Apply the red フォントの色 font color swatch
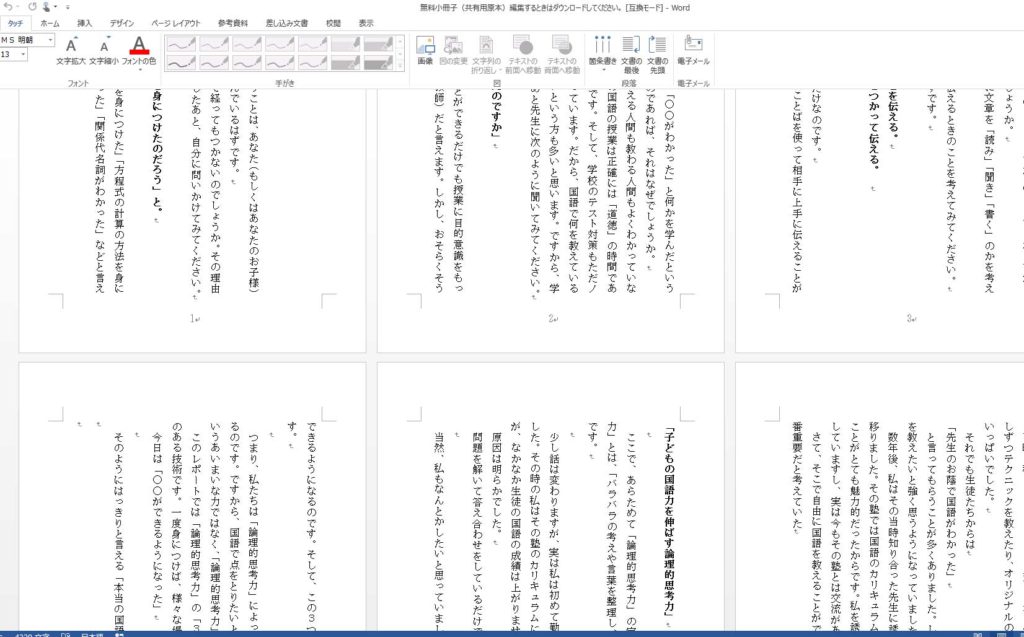Screen dimensions: 1024x637 click(139, 45)
